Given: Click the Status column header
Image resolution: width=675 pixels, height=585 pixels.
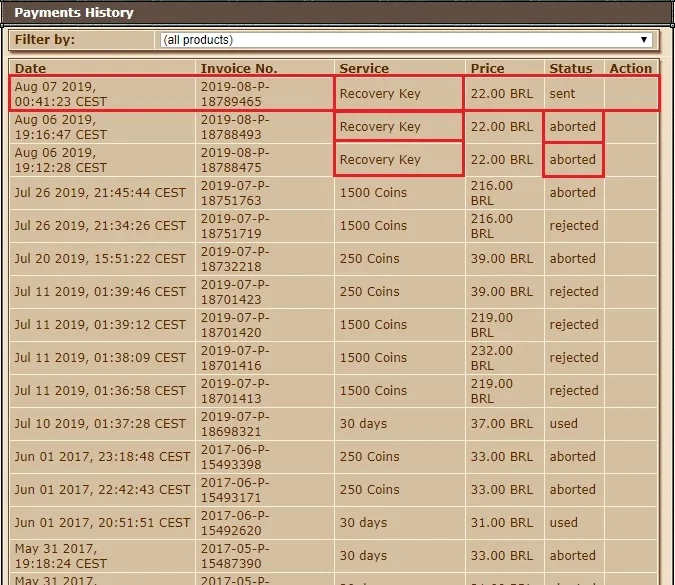Looking at the screenshot, I should (570, 68).
